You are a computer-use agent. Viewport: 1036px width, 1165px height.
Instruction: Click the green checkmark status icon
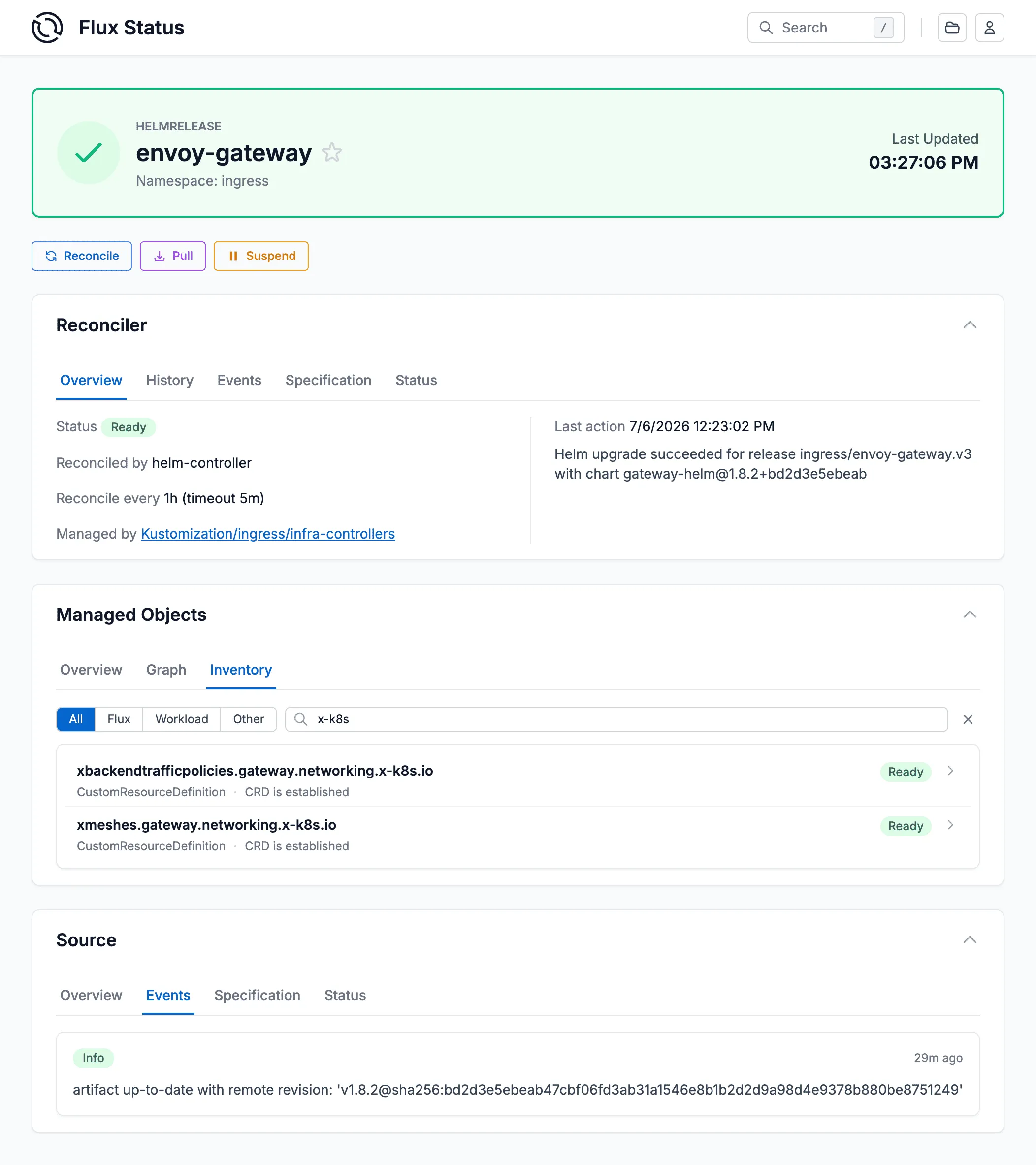coord(88,153)
